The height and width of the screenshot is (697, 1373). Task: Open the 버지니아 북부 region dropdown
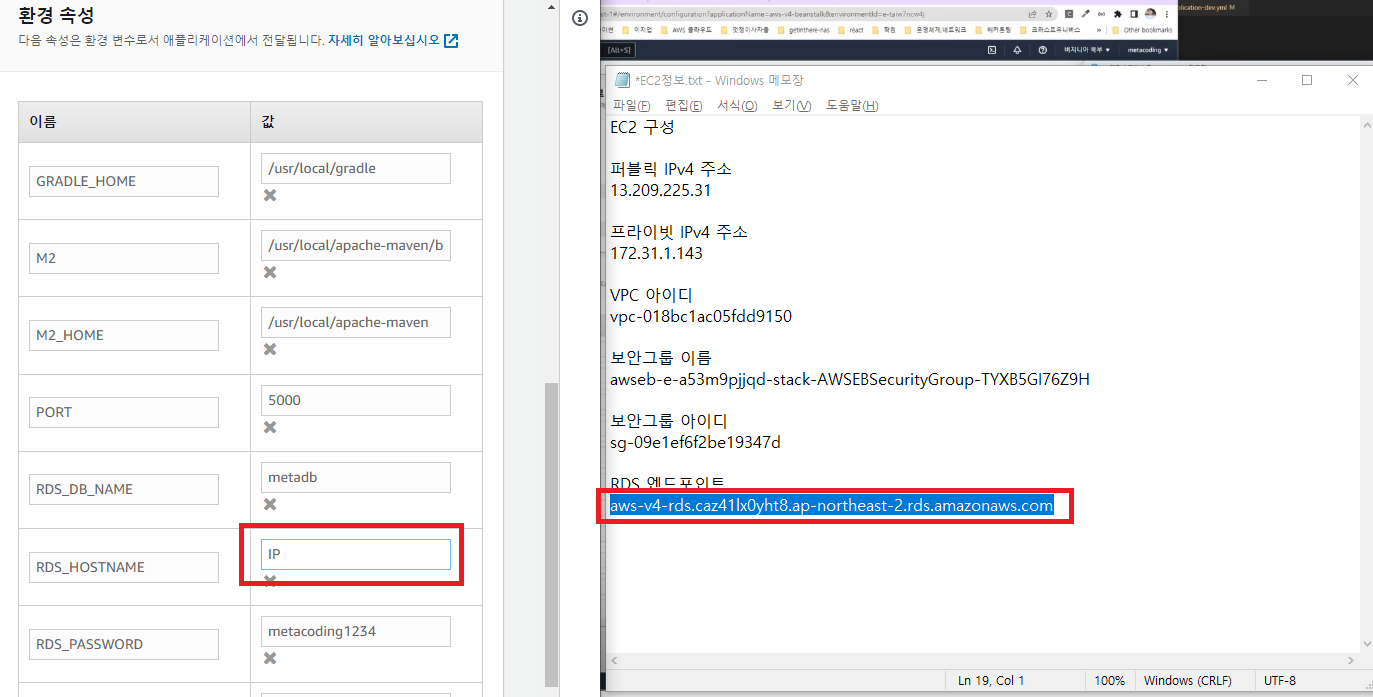click(x=1087, y=49)
